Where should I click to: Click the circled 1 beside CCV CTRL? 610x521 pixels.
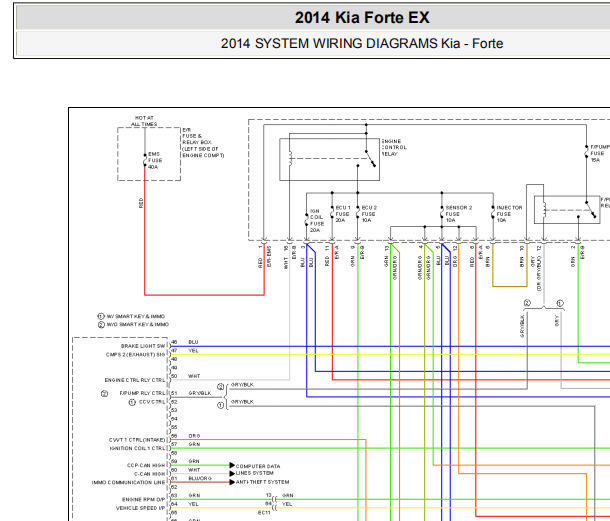point(132,402)
